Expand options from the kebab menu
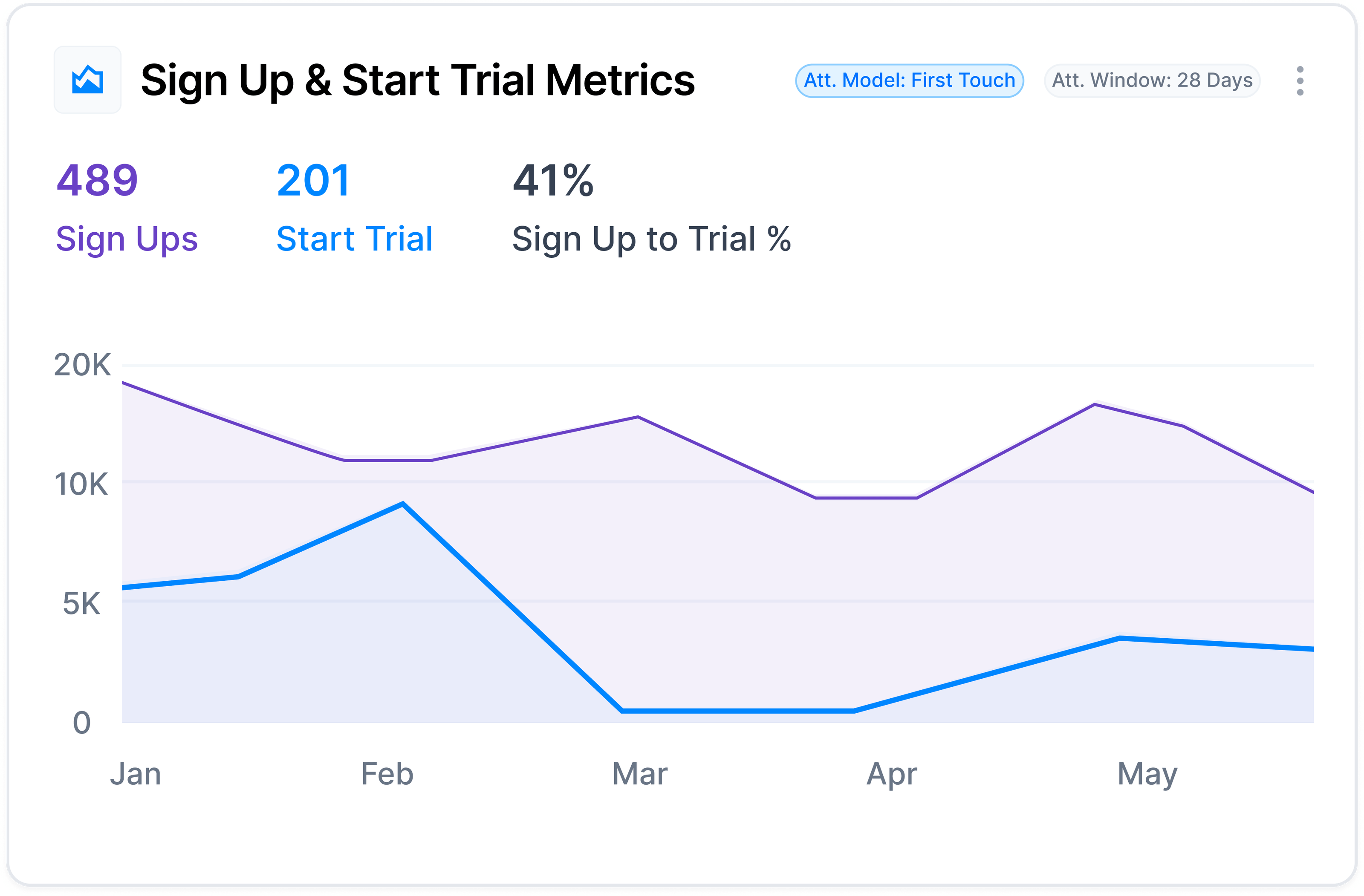This screenshot has width=1364, height=896. pyautogui.click(x=1300, y=80)
